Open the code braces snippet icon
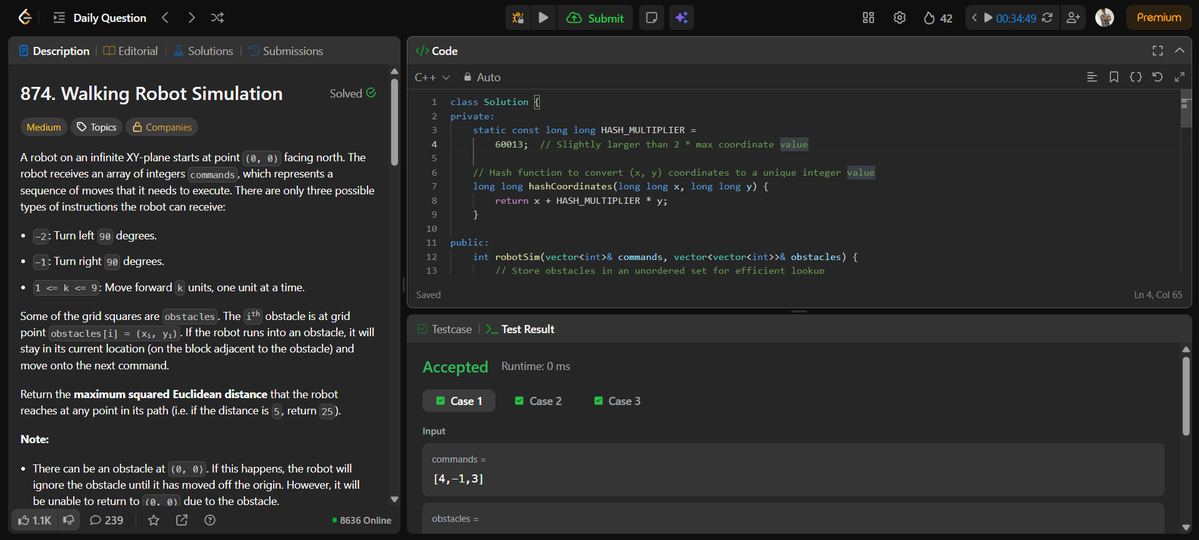This screenshot has width=1199, height=540. point(1136,77)
